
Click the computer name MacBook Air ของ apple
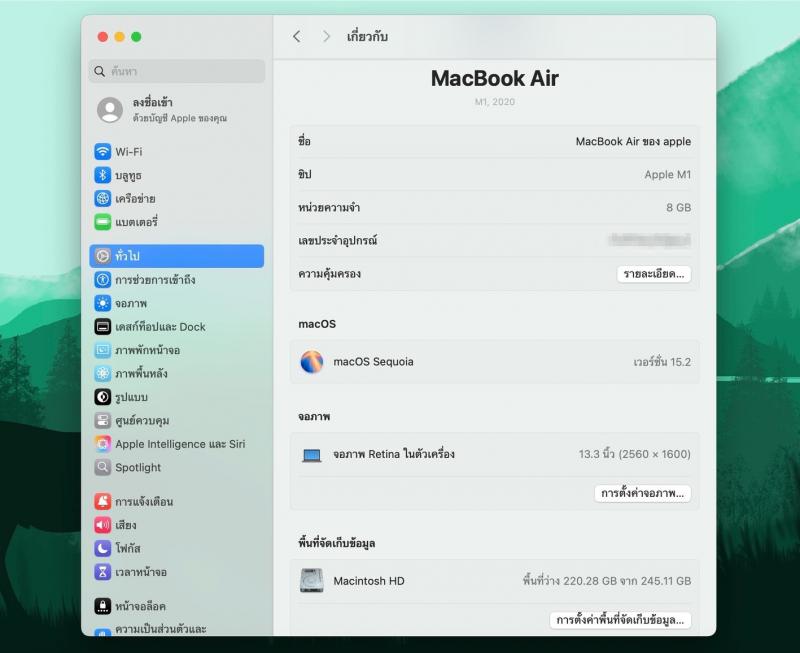pos(632,142)
